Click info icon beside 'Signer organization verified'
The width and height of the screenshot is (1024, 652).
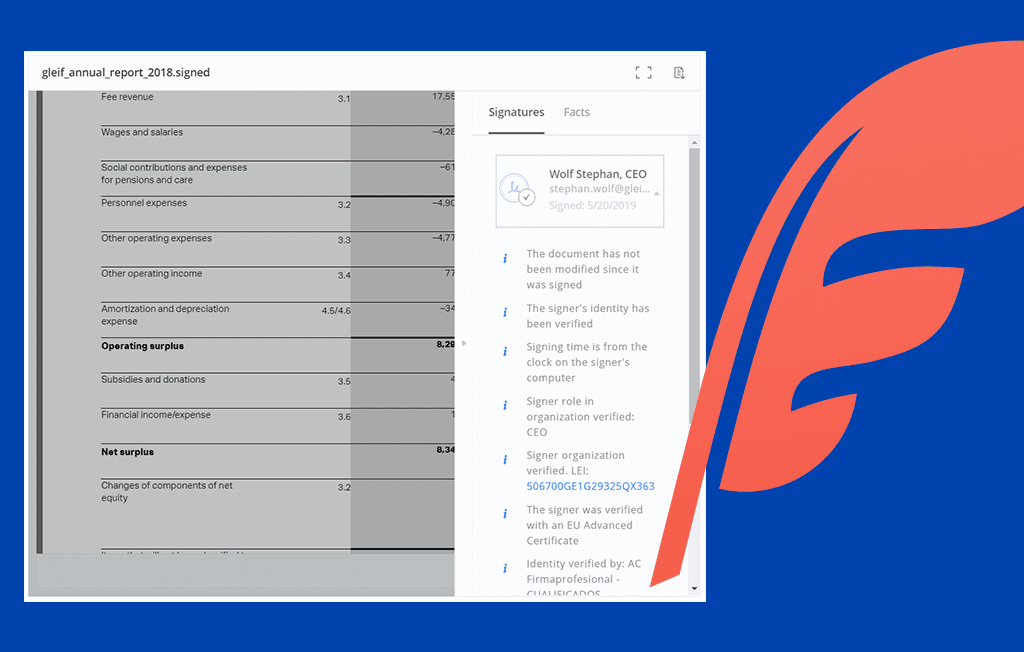coord(505,460)
